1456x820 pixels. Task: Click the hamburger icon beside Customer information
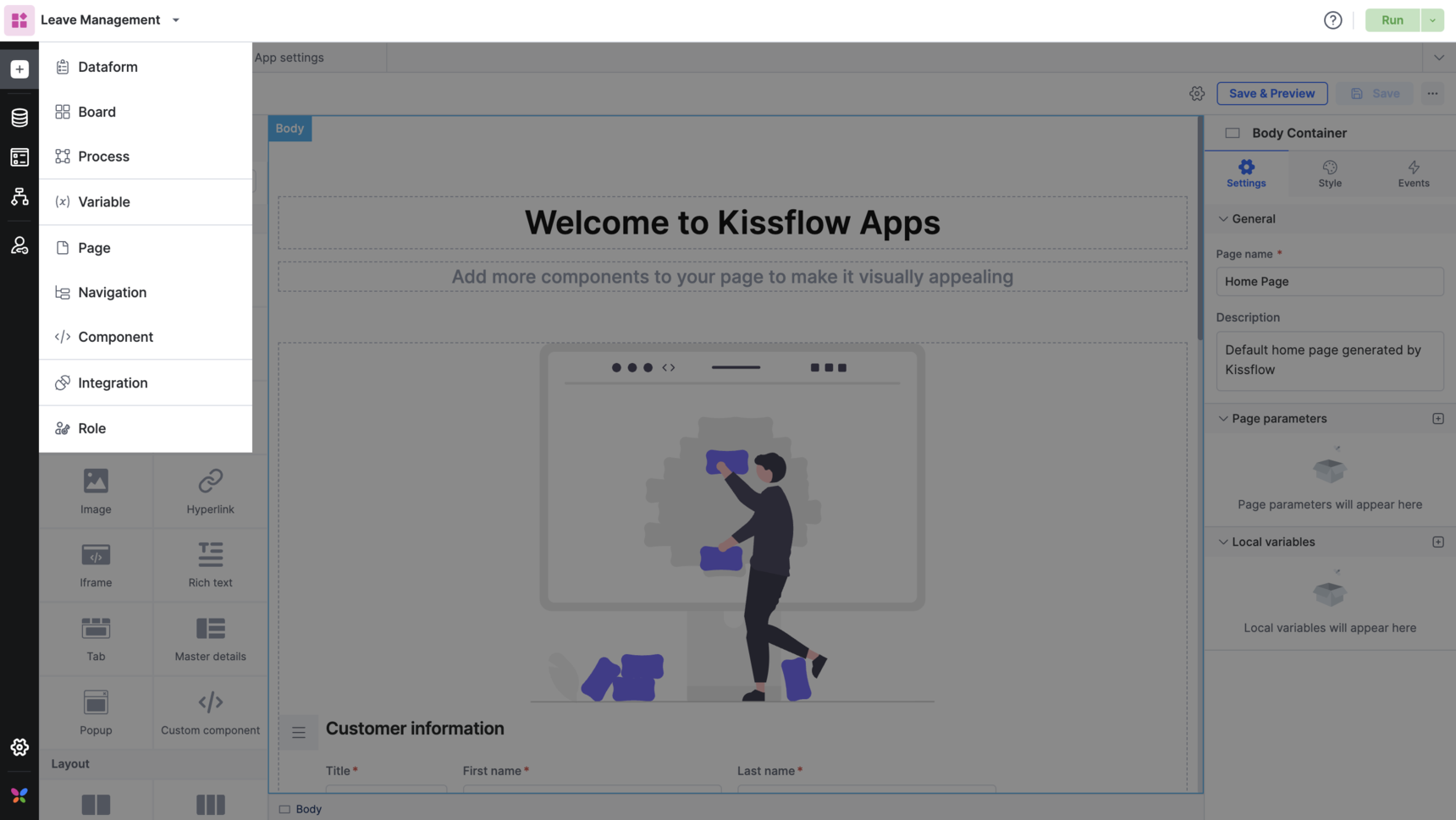(x=299, y=733)
